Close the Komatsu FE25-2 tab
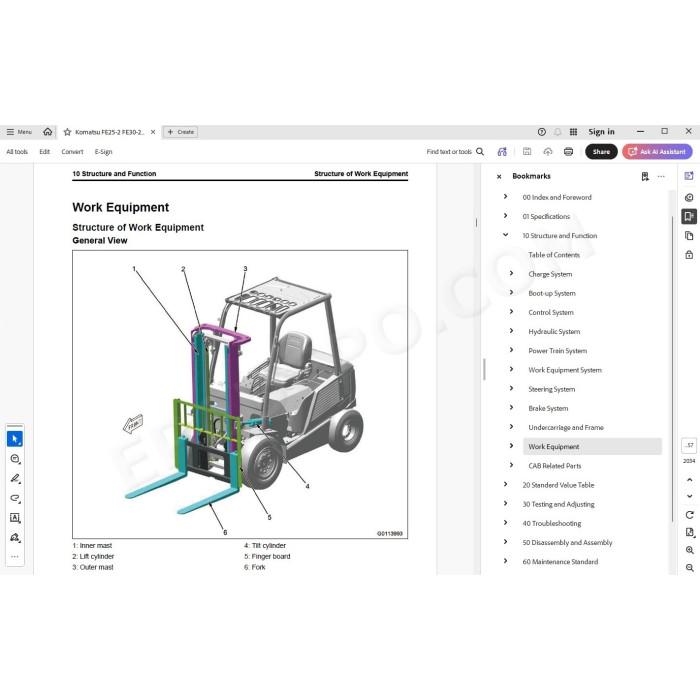Viewport: 700px width, 700px height. click(x=153, y=132)
